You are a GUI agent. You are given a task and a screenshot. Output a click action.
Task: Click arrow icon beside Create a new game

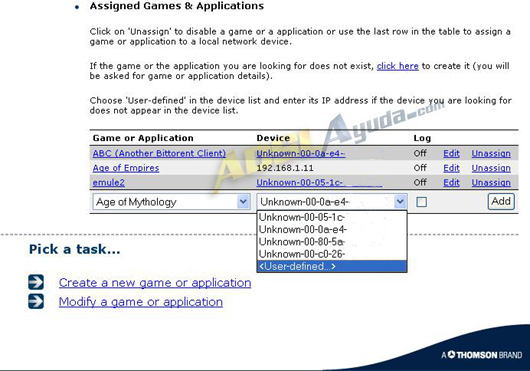click(36, 282)
